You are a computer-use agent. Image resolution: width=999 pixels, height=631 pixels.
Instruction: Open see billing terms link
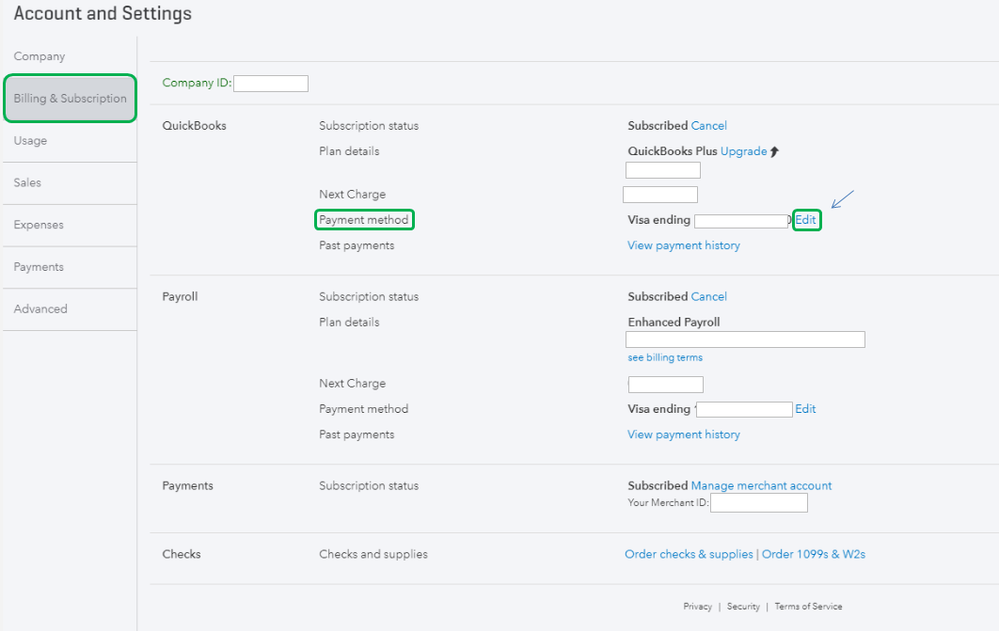pyautogui.click(x=665, y=358)
